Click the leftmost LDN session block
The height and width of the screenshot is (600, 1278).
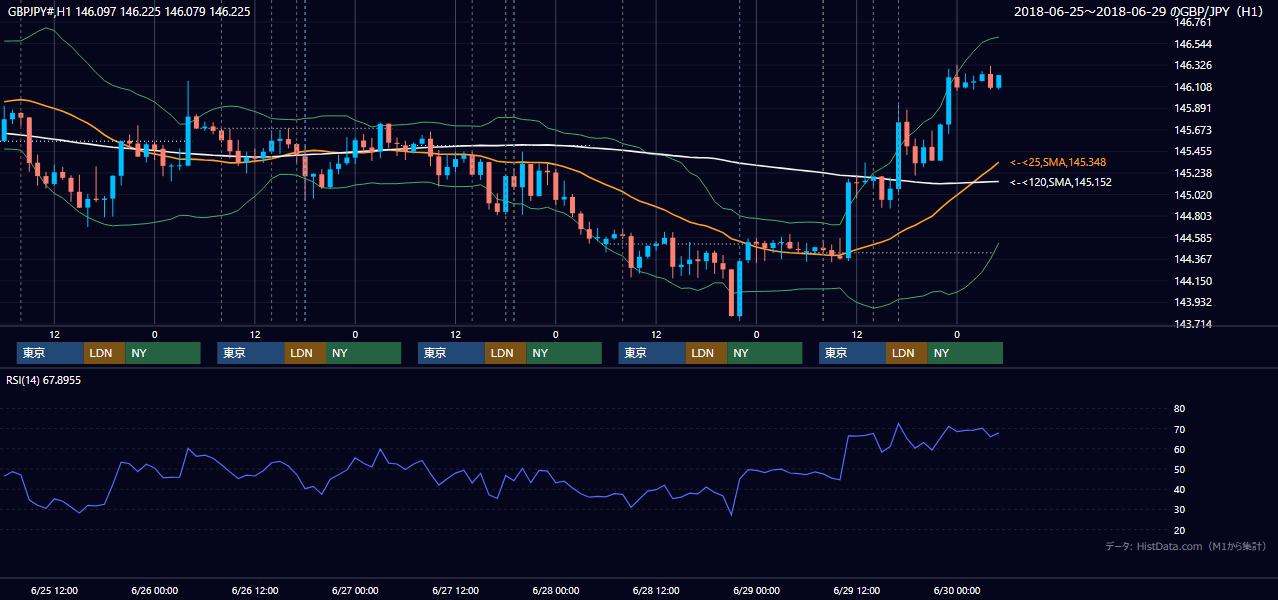(105, 353)
